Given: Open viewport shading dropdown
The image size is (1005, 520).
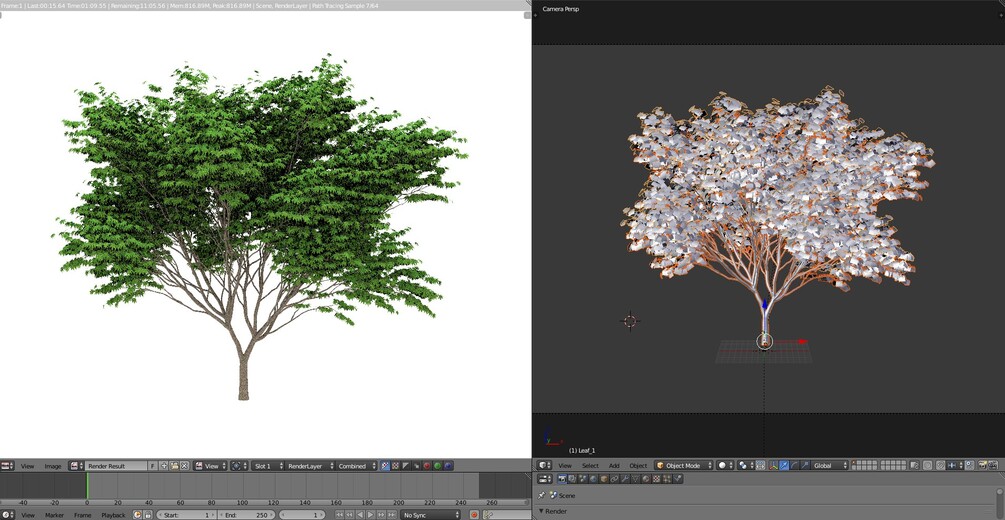Looking at the screenshot, I should coord(725,465).
